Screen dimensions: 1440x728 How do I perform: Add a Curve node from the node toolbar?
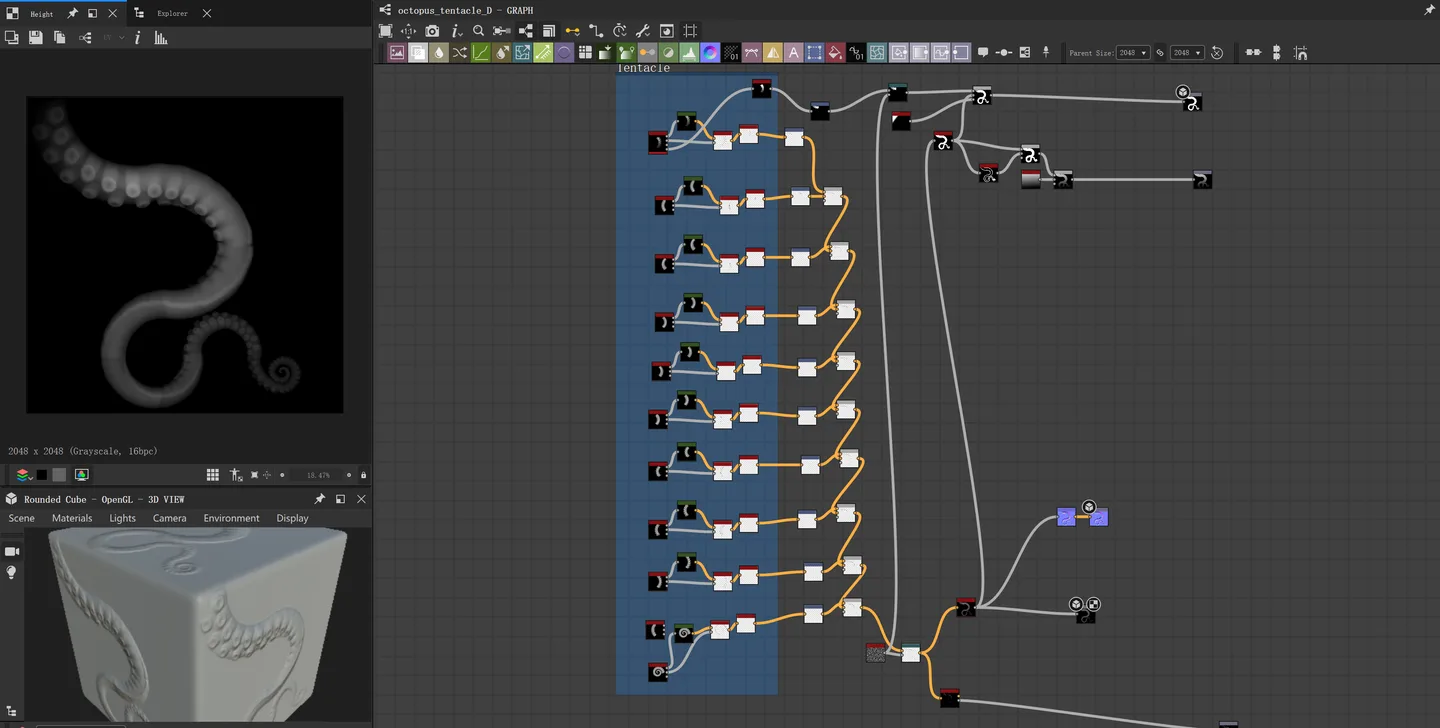[x=481, y=53]
